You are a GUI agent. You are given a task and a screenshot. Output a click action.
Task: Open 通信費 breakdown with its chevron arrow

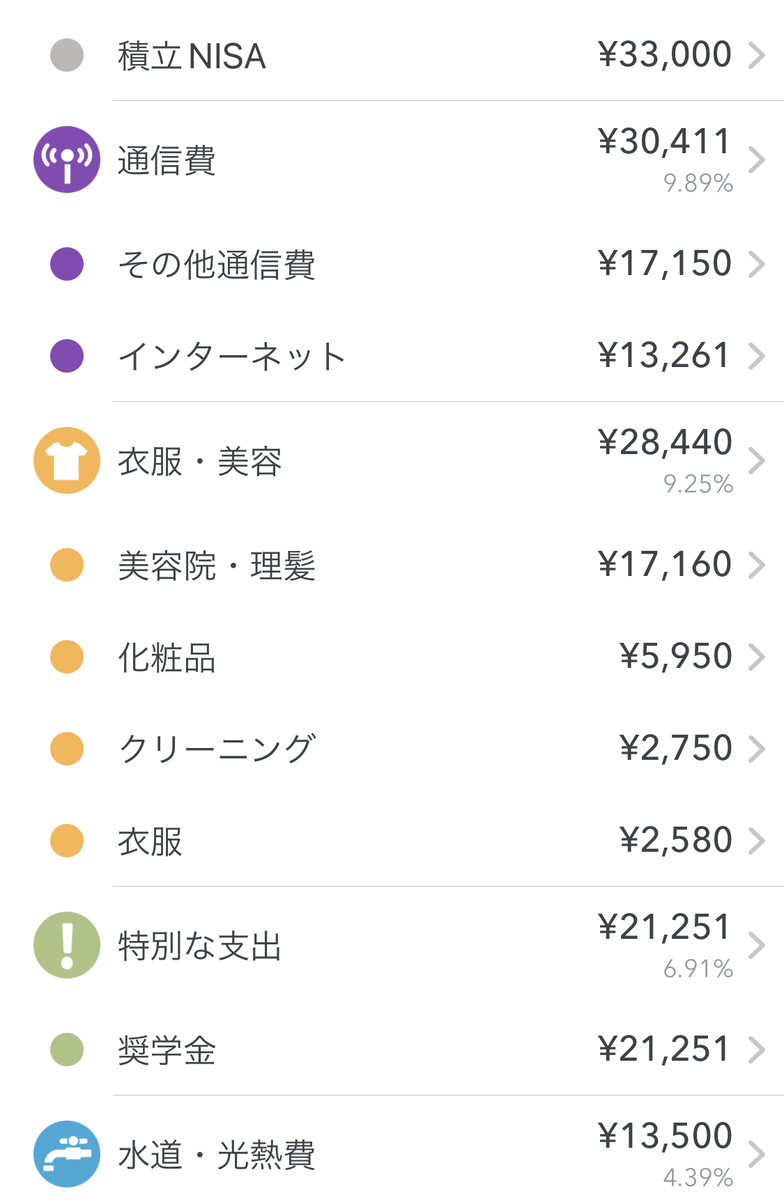point(757,159)
